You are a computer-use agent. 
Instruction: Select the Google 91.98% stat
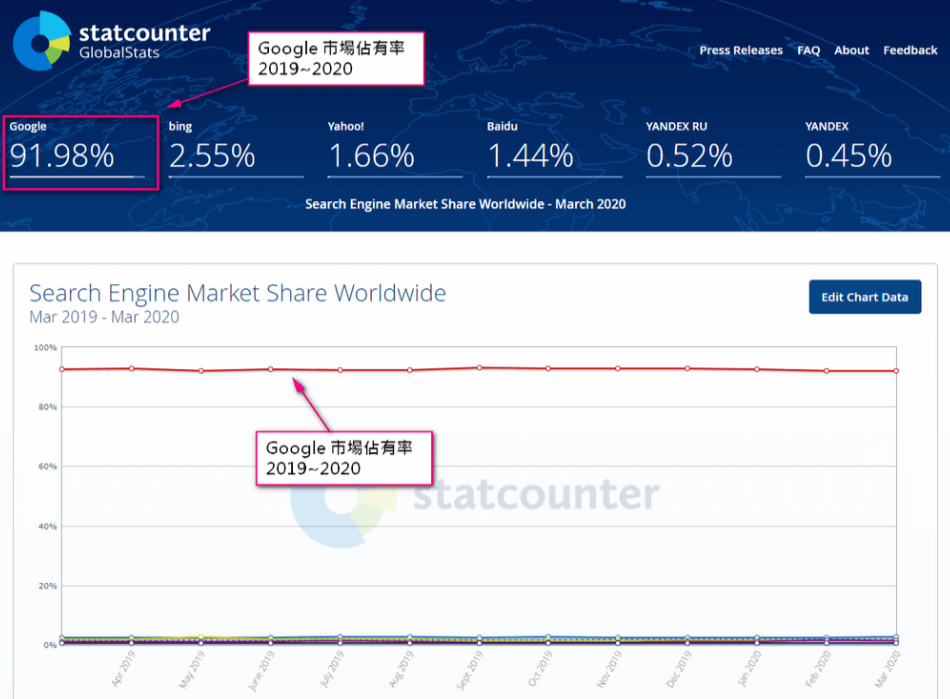coord(77,150)
